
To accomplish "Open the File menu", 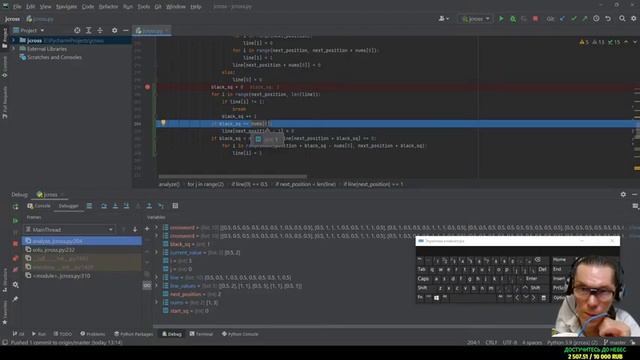I will 17,7.
